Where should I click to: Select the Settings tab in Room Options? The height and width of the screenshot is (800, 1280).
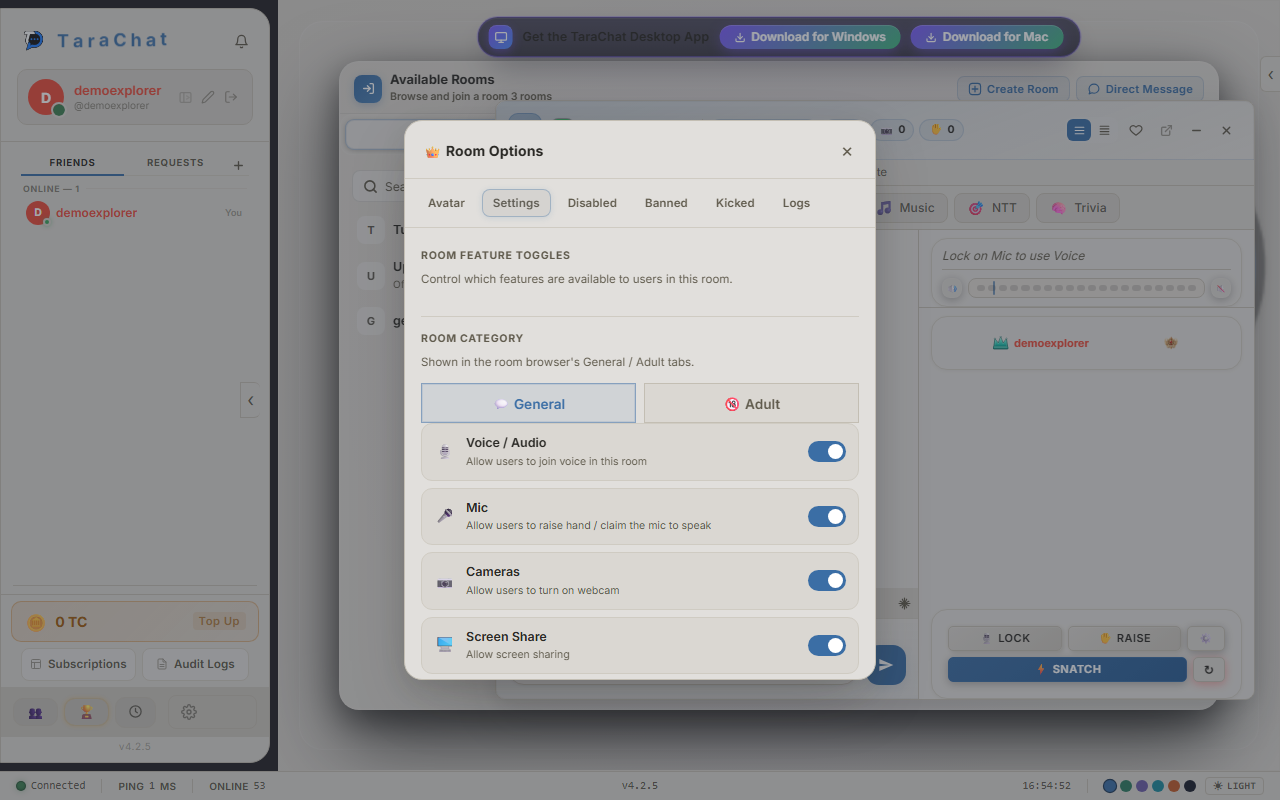pos(516,203)
